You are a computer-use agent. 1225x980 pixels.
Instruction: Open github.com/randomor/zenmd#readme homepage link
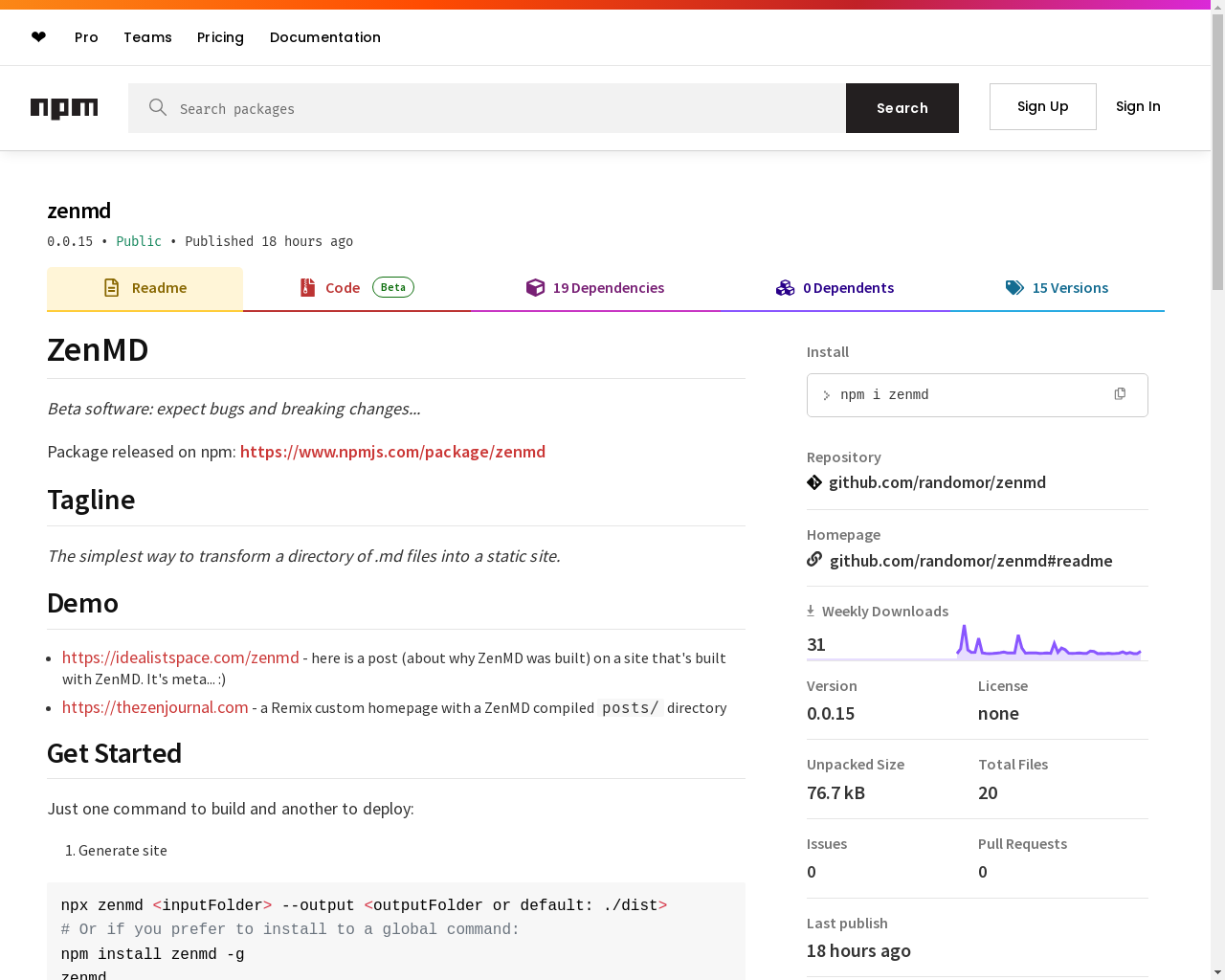point(970,561)
